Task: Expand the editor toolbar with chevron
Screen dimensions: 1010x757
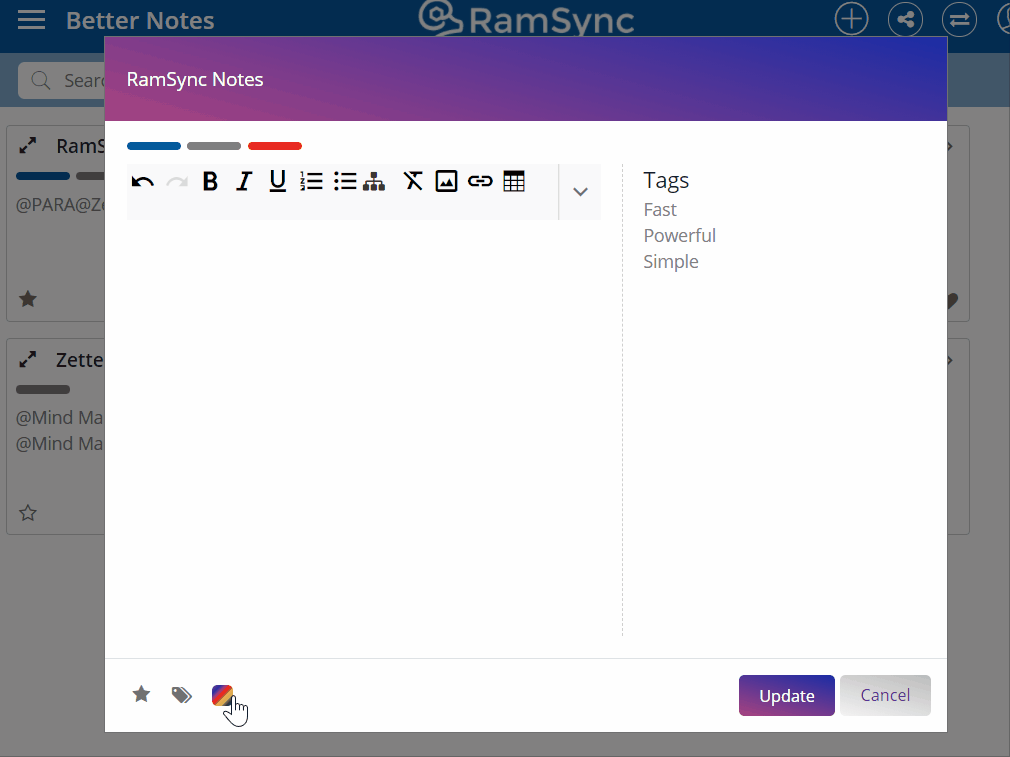Action: tap(580, 192)
